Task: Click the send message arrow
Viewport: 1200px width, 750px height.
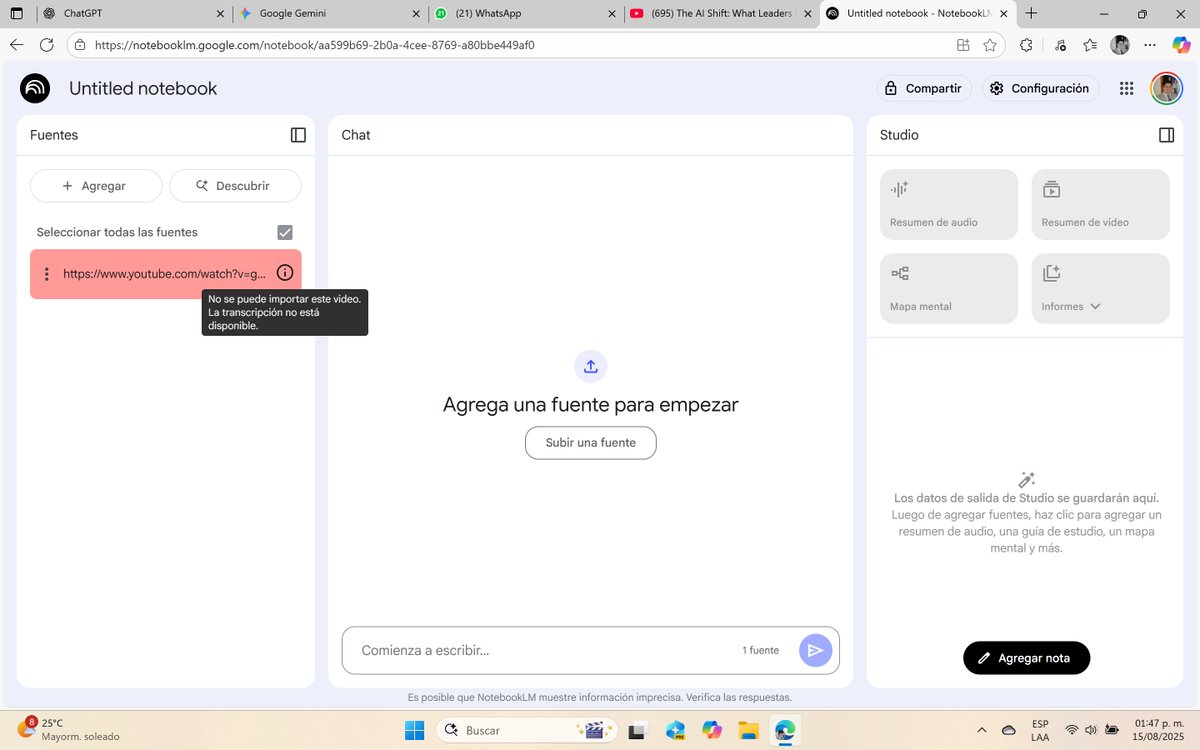Action: tap(815, 650)
